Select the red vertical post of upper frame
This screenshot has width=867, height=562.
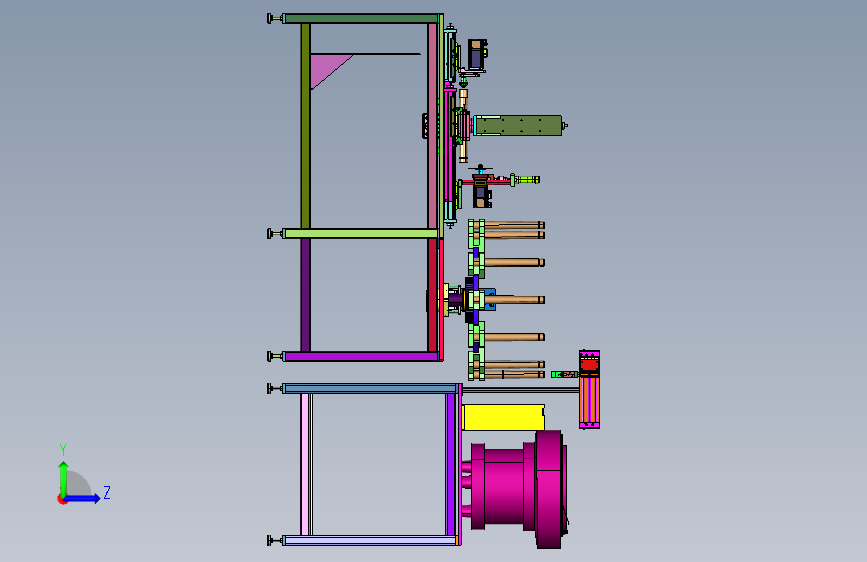(x=432, y=295)
